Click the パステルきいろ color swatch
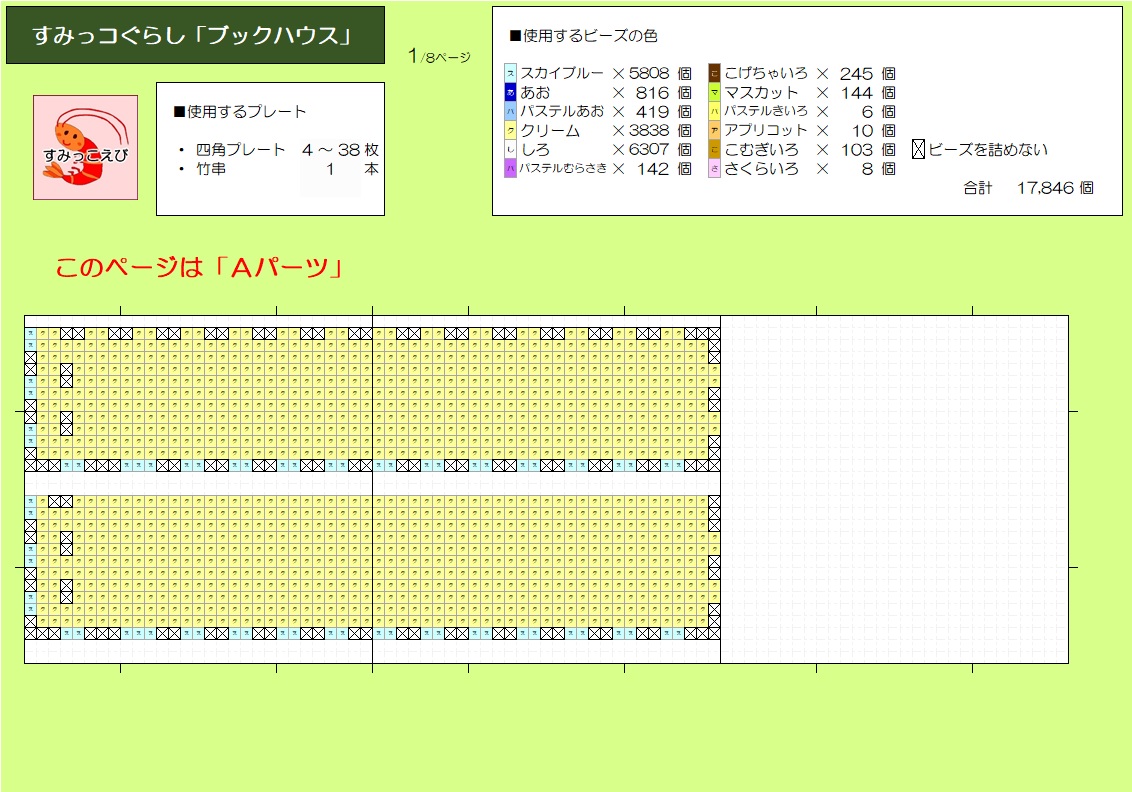 pyautogui.click(x=714, y=111)
